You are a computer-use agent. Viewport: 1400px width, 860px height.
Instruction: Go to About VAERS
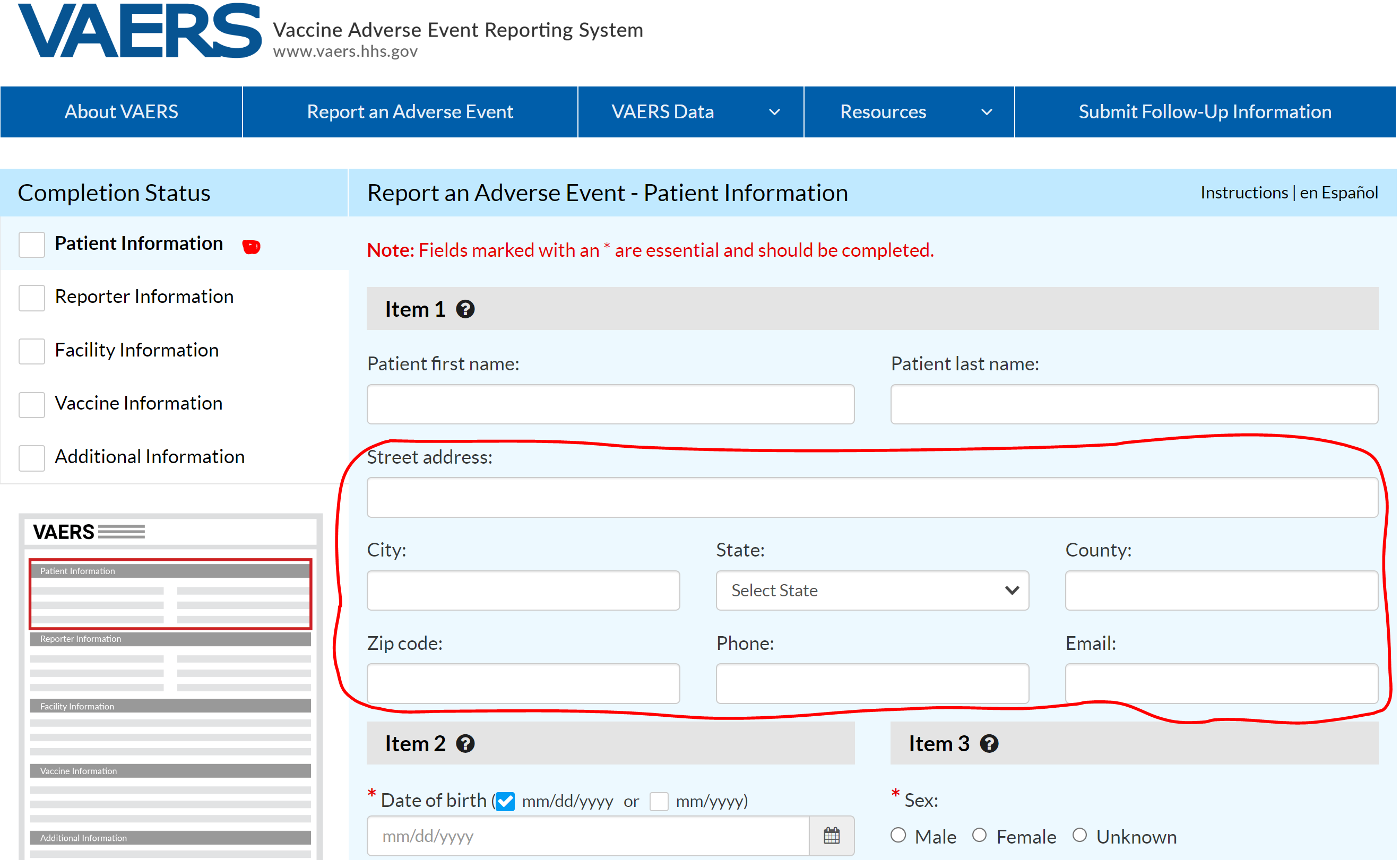click(x=121, y=111)
